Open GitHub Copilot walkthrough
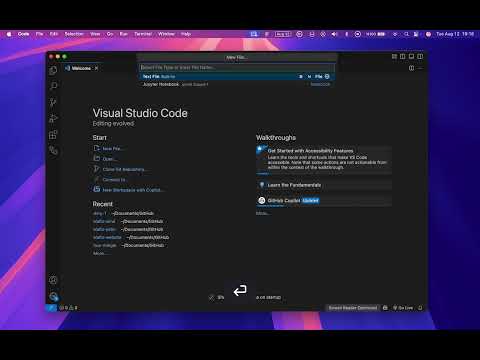 (x=324, y=200)
